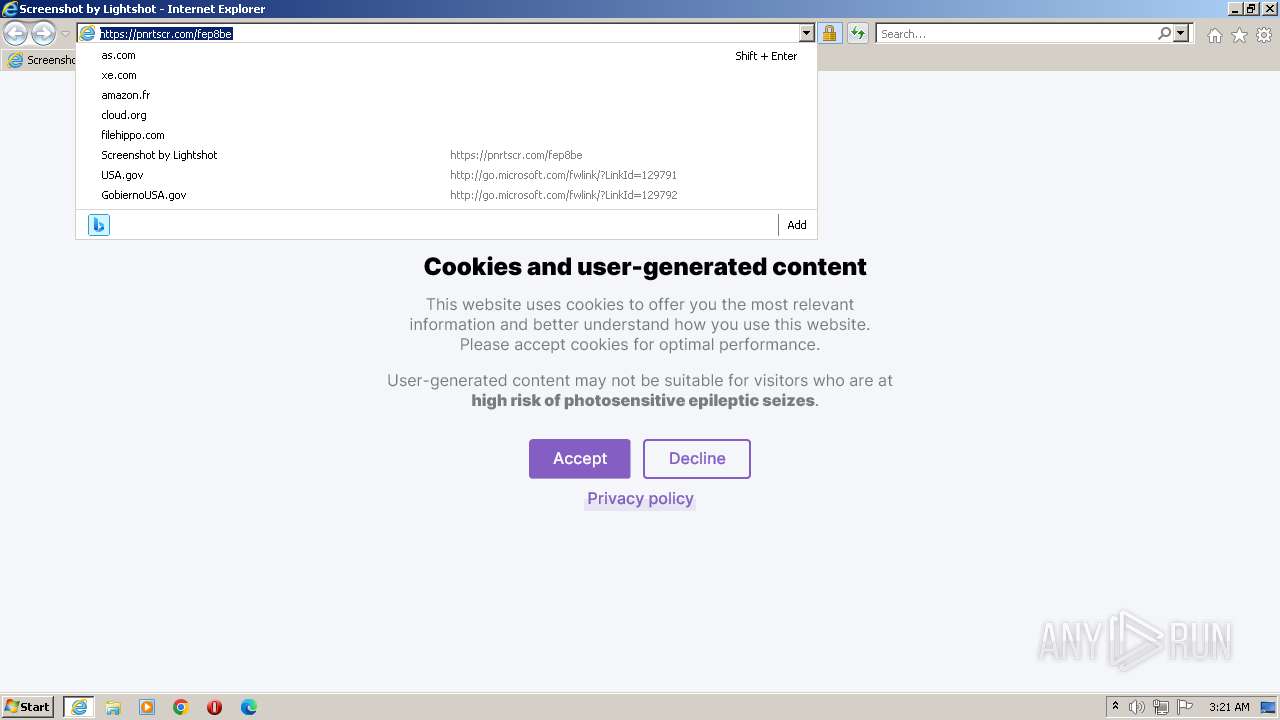This screenshot has height=720, width=1280.
Task: Open the Favorites star icon
Action: tap(1239, 35)
